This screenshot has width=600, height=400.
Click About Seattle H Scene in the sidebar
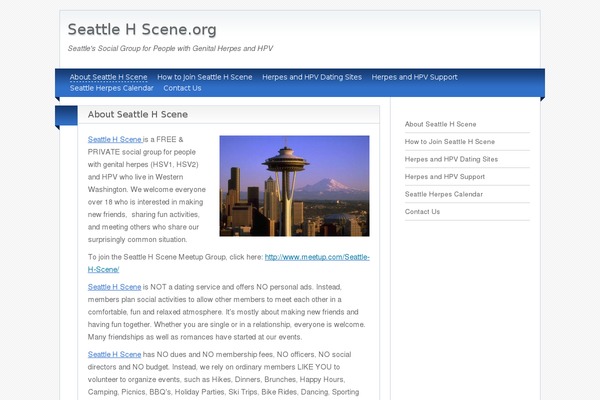pyautogui.click(x=440, y=124)
